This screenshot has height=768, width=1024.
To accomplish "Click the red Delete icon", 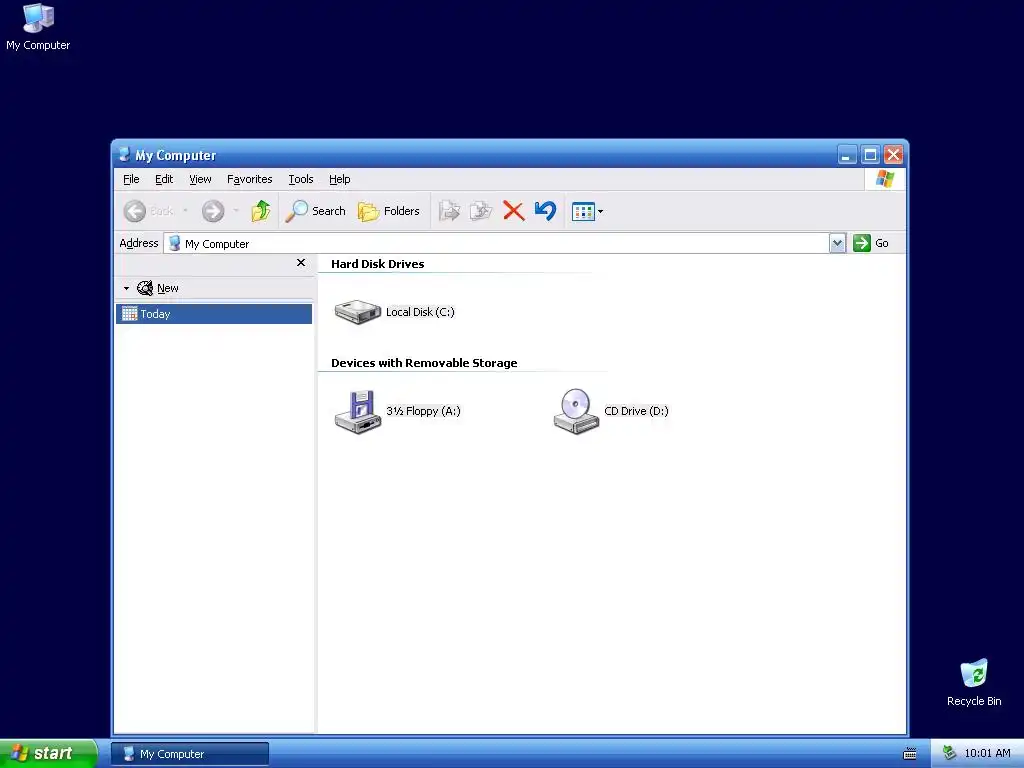I will click(514, 211).
